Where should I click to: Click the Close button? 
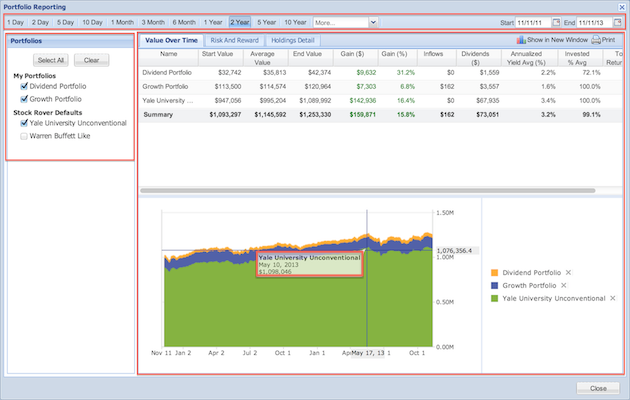pos(598,387)
